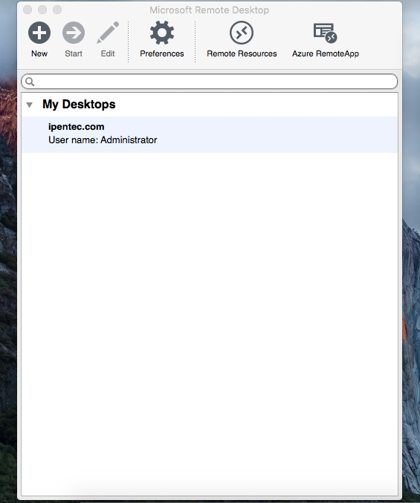Click the Edit pencil icon
The image size is (420, 503).
tap(108, 33)
